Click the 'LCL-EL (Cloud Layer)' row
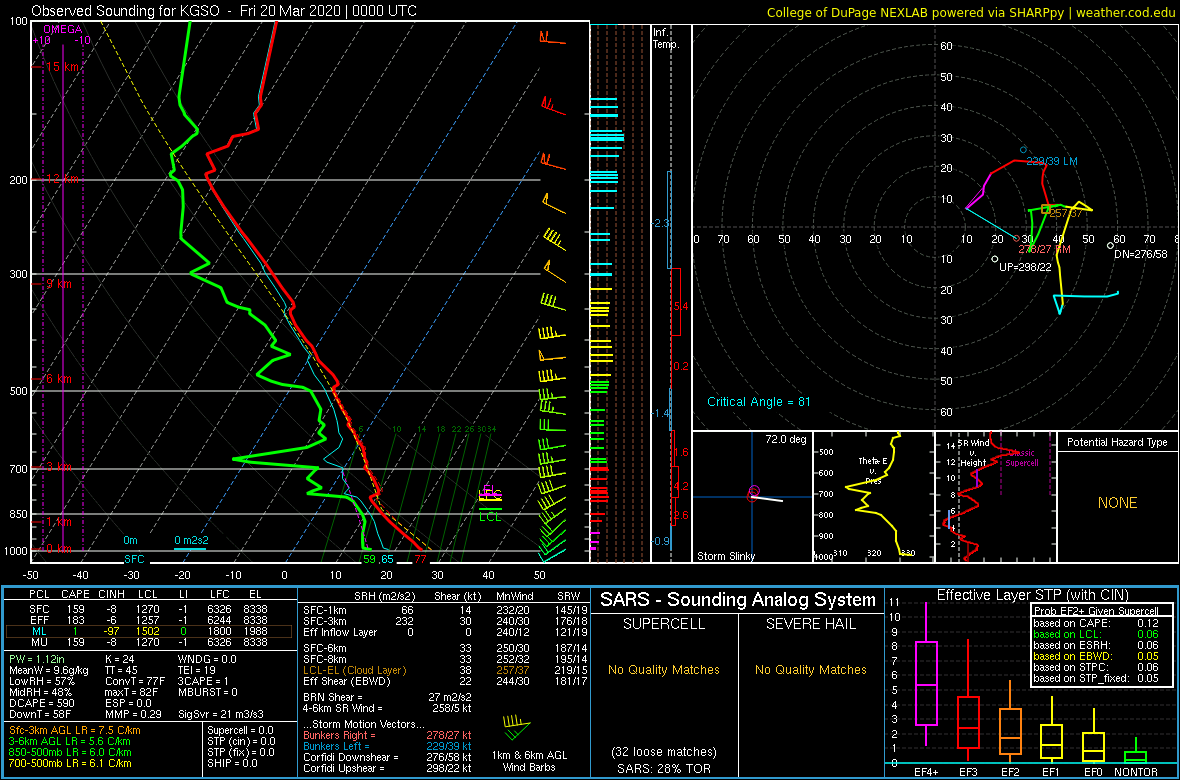Viewport: 1180px width, 780px height. point(444,670)
